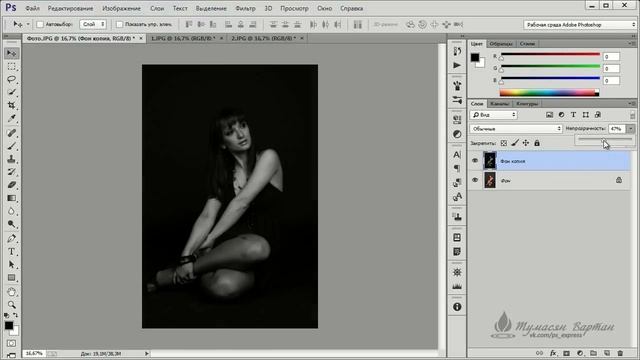Enable the Показать упр. элем. checkbox
The image size is (640, 360).
click(119, 24)
